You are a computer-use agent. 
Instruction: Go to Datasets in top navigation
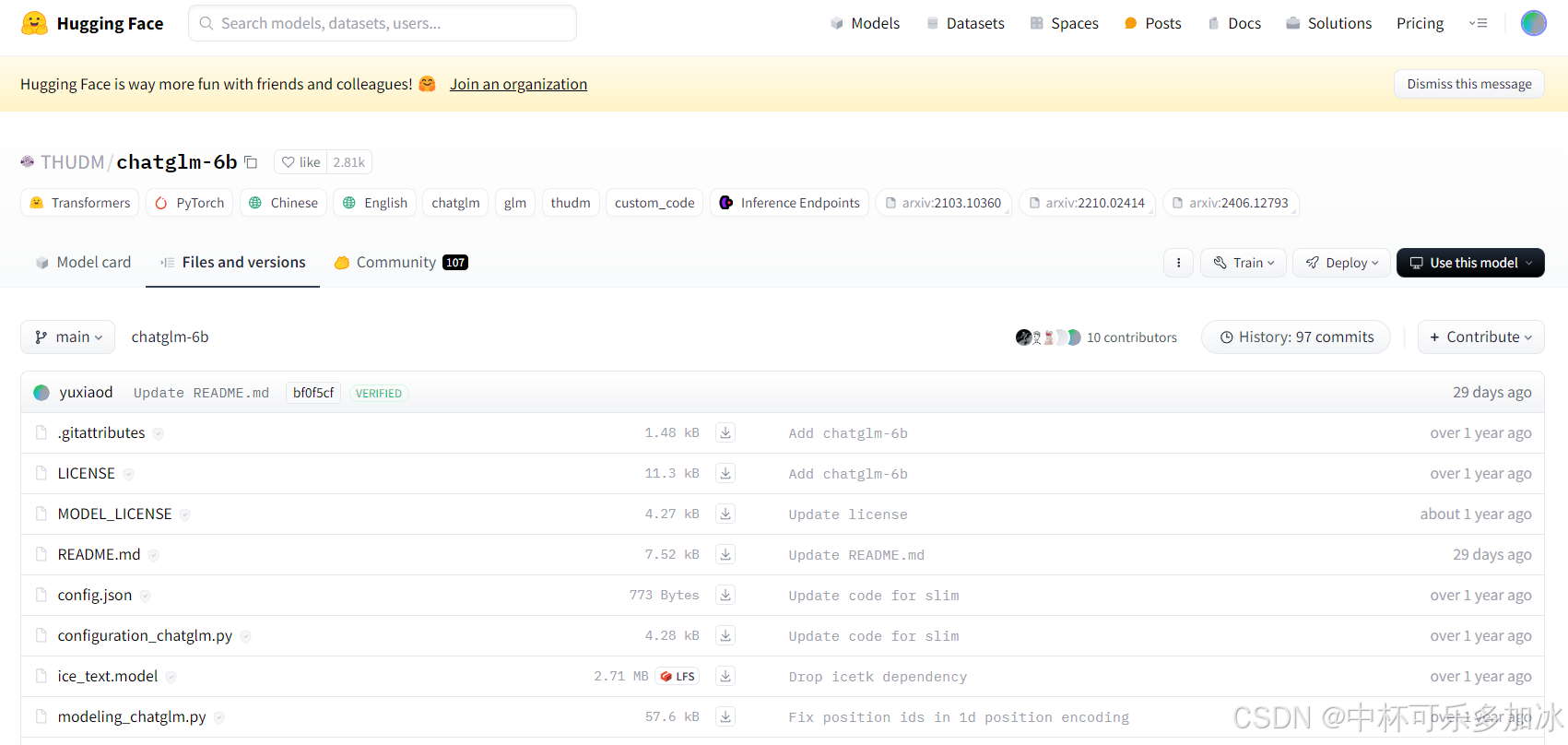coord(965,23)
